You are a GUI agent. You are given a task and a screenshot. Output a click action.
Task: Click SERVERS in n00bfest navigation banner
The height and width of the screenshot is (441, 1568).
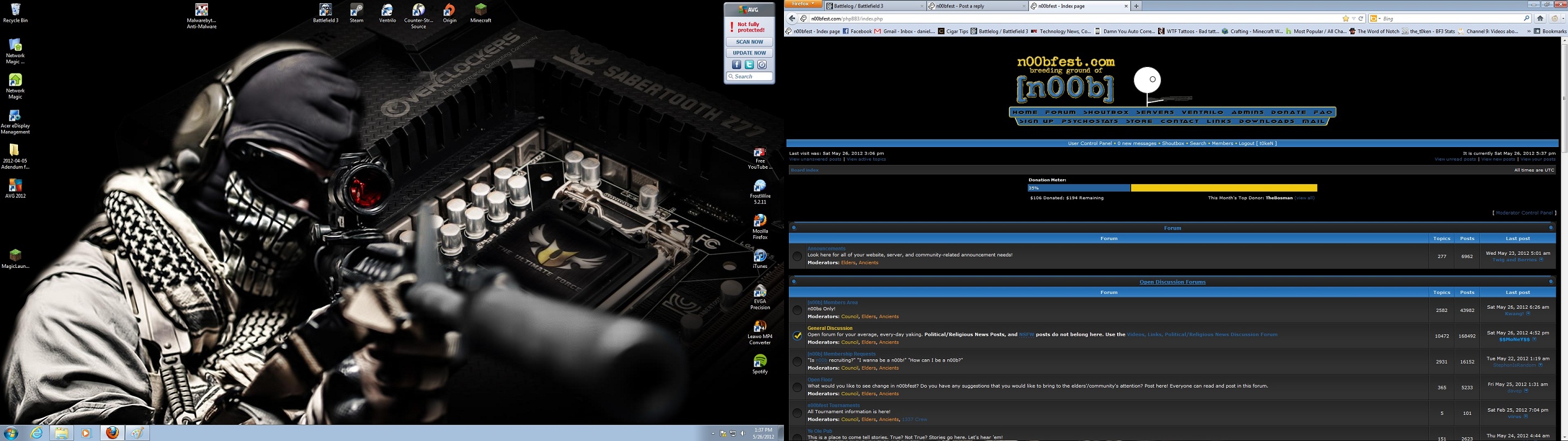[1155, 112]
